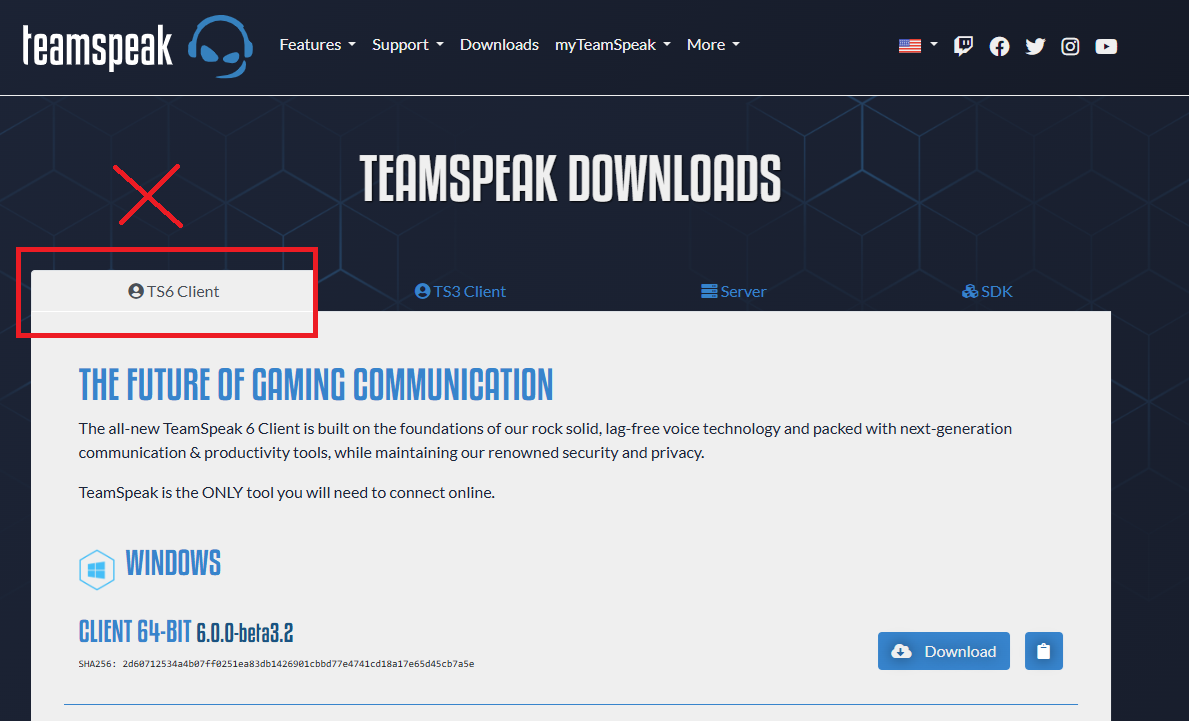
Task: Click the TeamSpeak headset logo
Action: [220, 46]
